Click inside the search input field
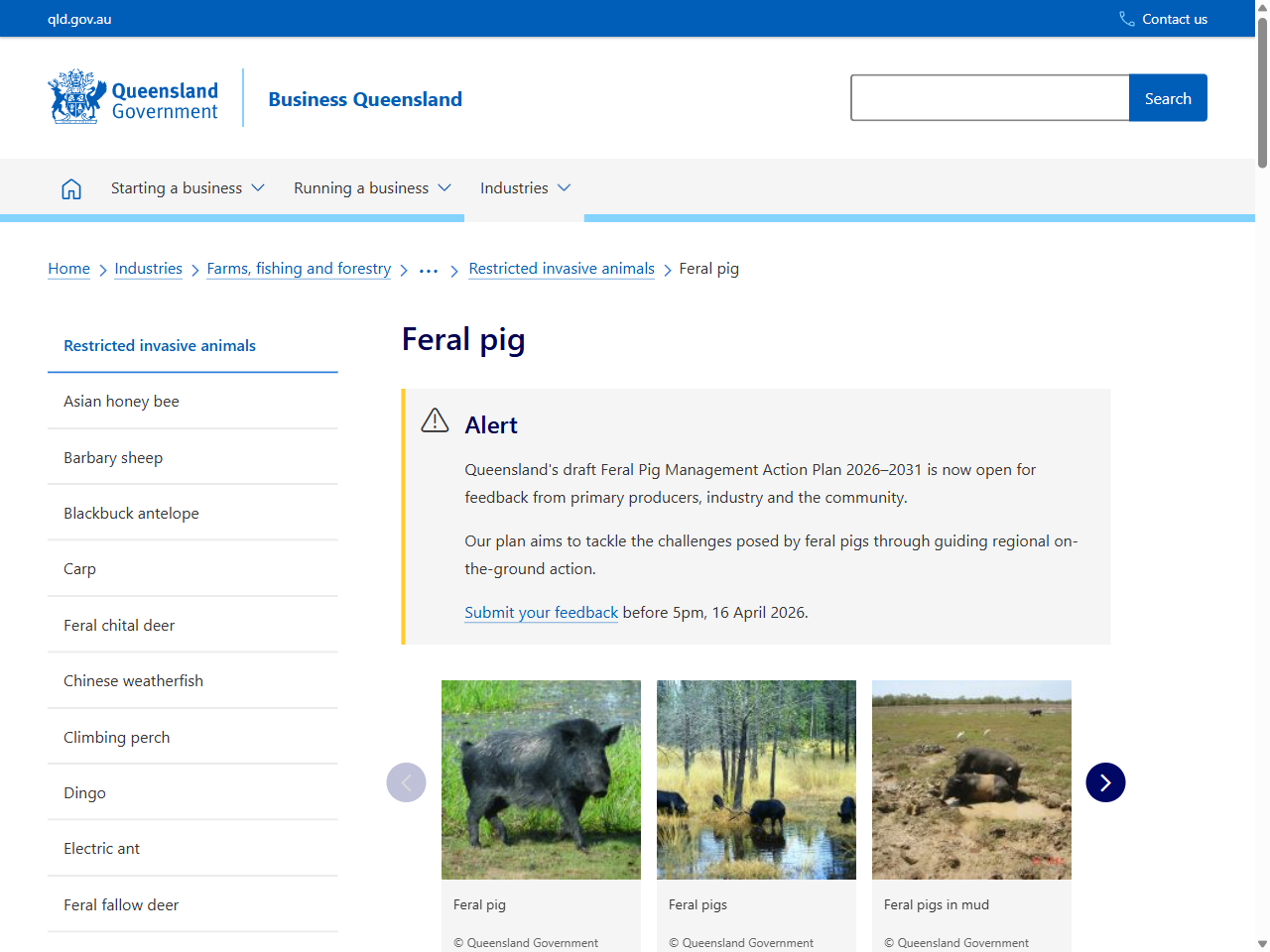Image resolution: width=1270 pixels, height=952 pixels. coord(989,97)
